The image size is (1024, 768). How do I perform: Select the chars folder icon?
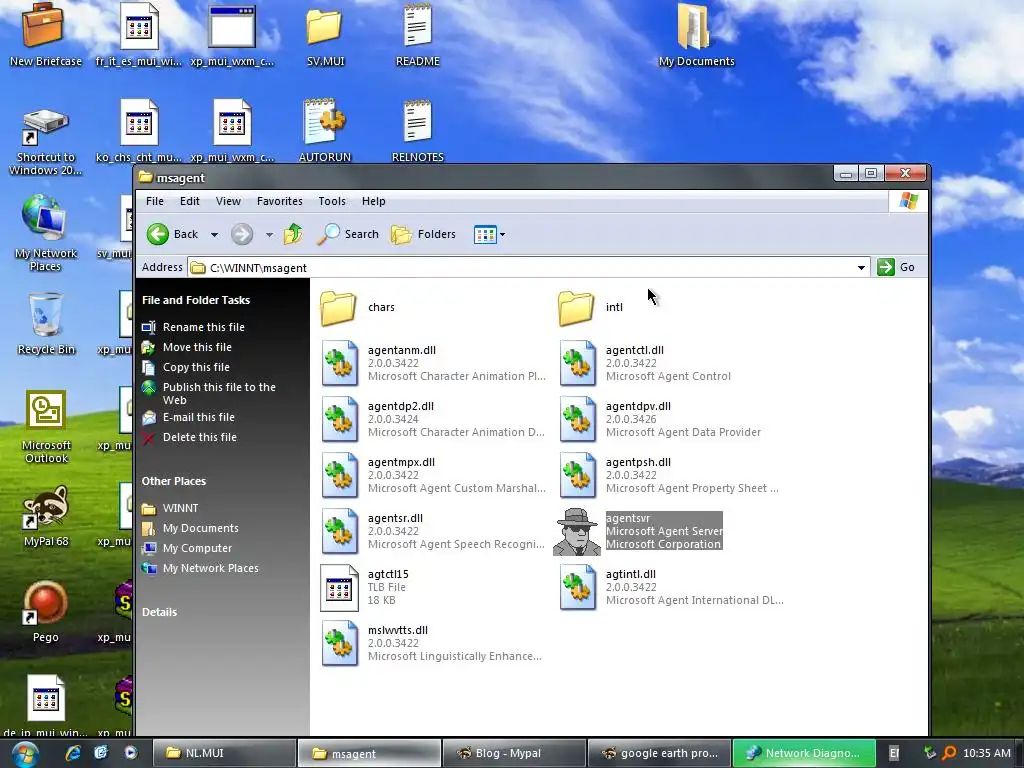pyautogui.click(x=338, y=308)
